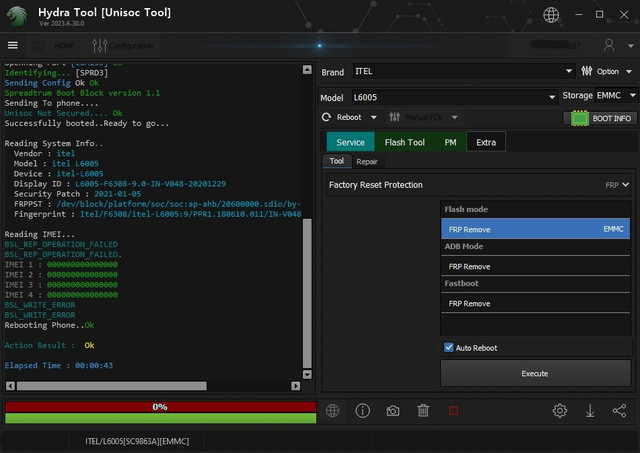The image size is (640, 453).
Task: Click the log scroll left arrow
Action: tap(11, 386)
